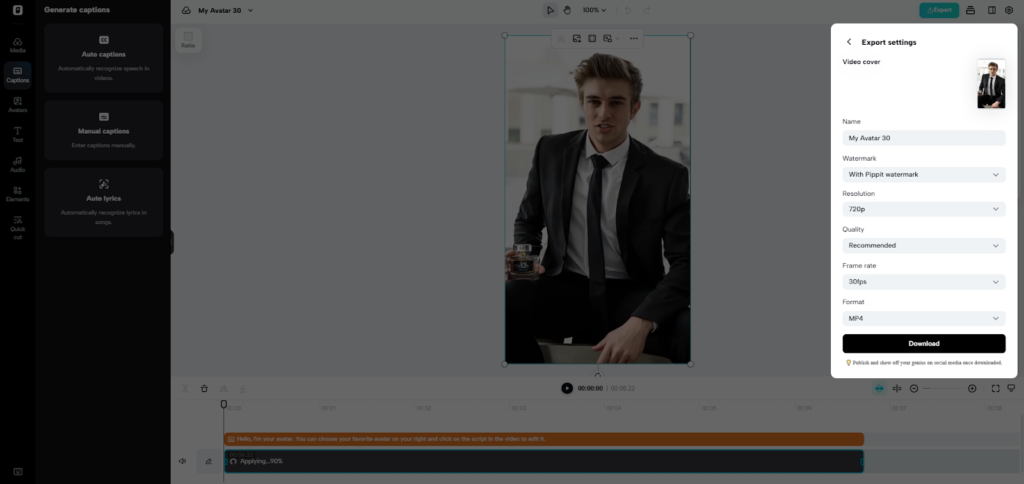Open the Audio panel in sidebar
Viewport: 1024px width, 484px height.
pyautogui.click(x=18, y=164)
